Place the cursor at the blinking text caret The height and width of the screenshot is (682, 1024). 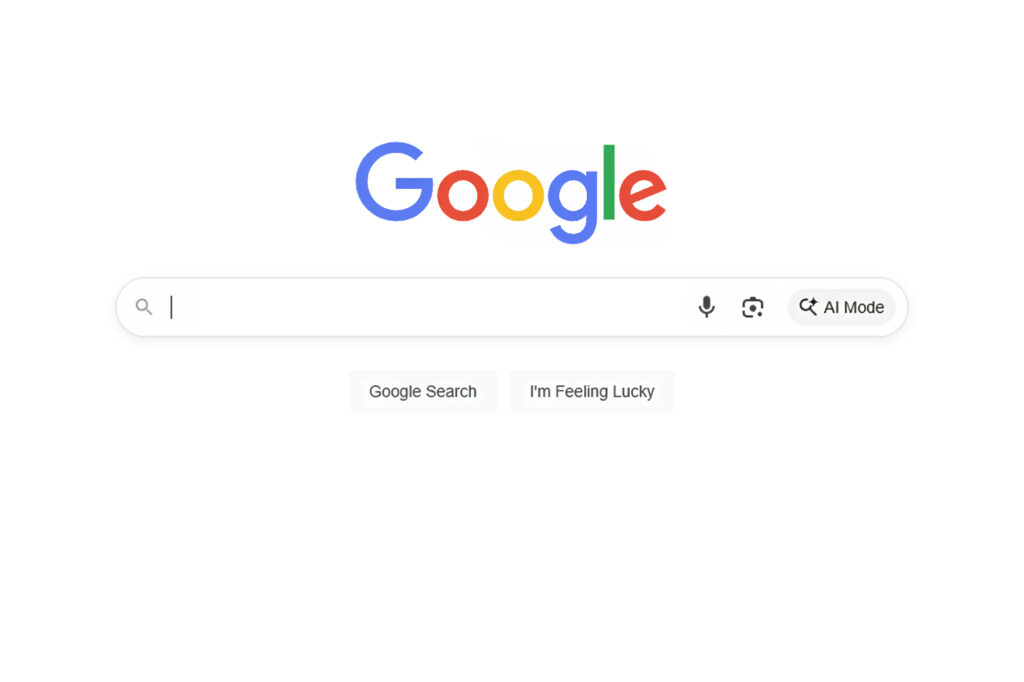click(171, 307)
